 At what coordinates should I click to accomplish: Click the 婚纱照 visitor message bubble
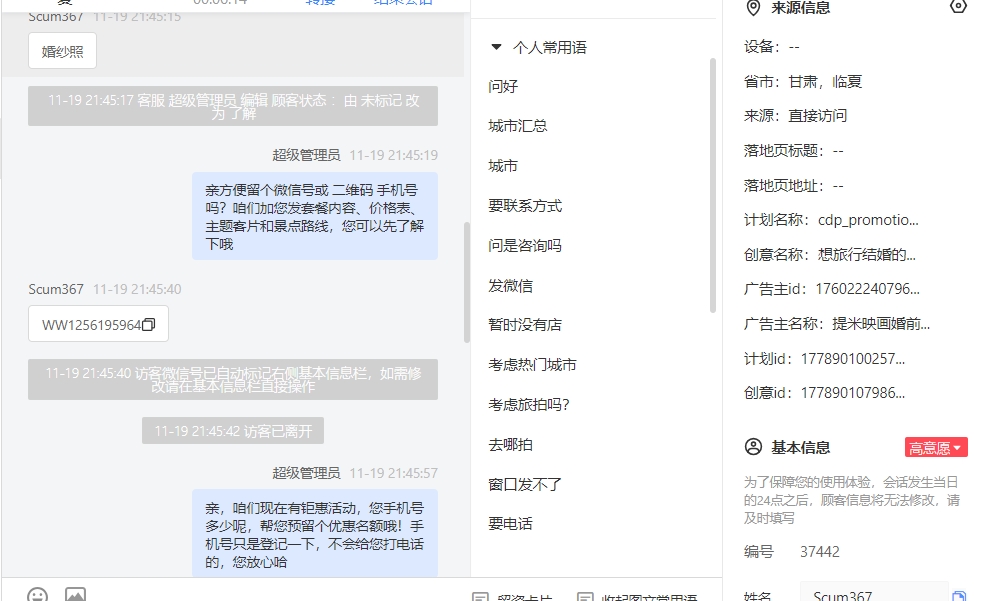(x=63, y=51)
